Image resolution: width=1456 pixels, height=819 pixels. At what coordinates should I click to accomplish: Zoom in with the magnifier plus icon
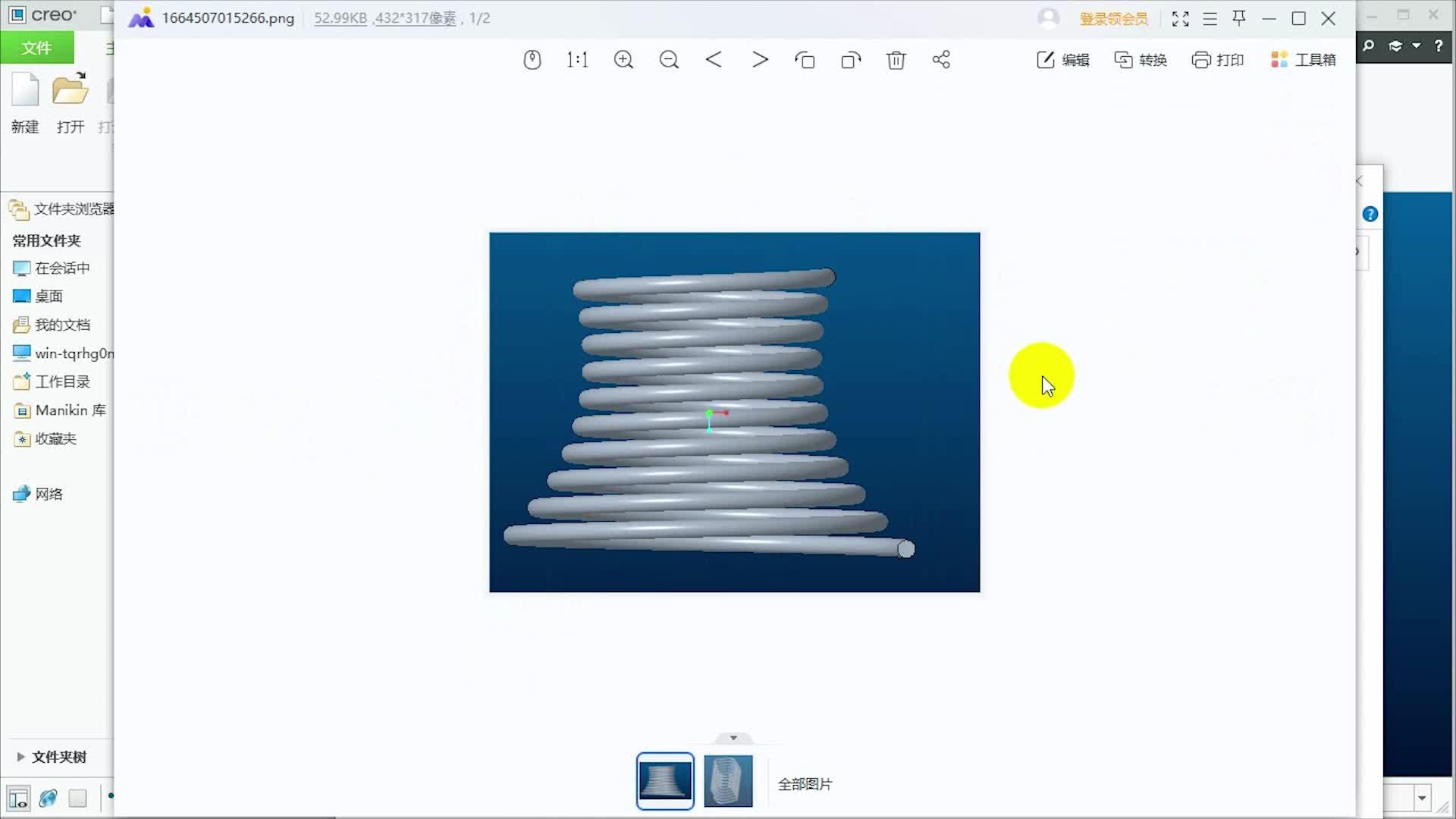(623, 60)
